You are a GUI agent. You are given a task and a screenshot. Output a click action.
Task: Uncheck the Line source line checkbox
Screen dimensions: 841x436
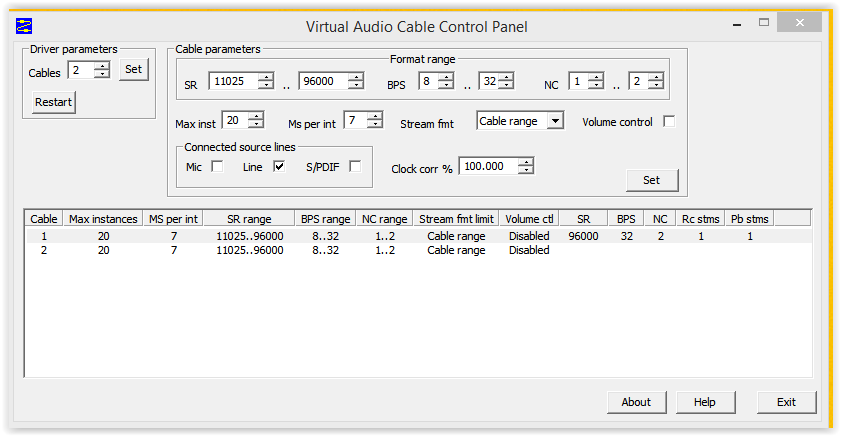coord(279,166)
